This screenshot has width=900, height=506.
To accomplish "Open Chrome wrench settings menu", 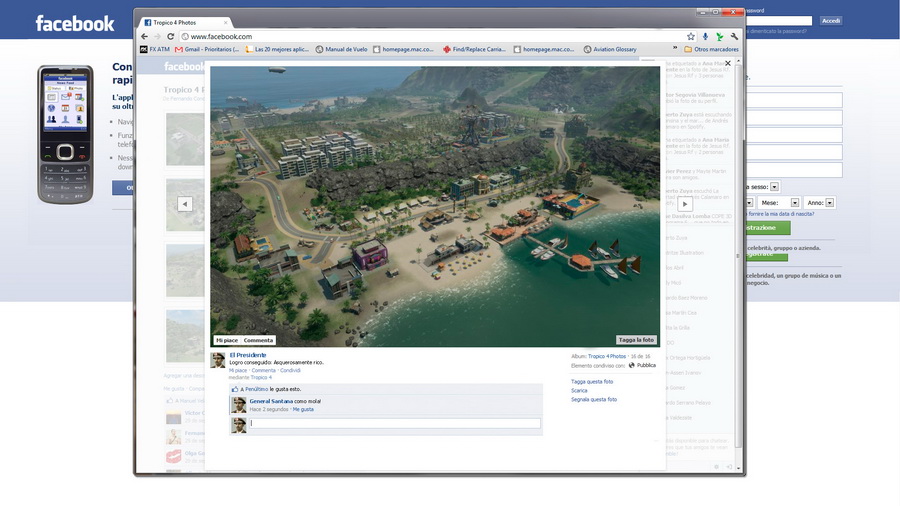I will [734, 36].
